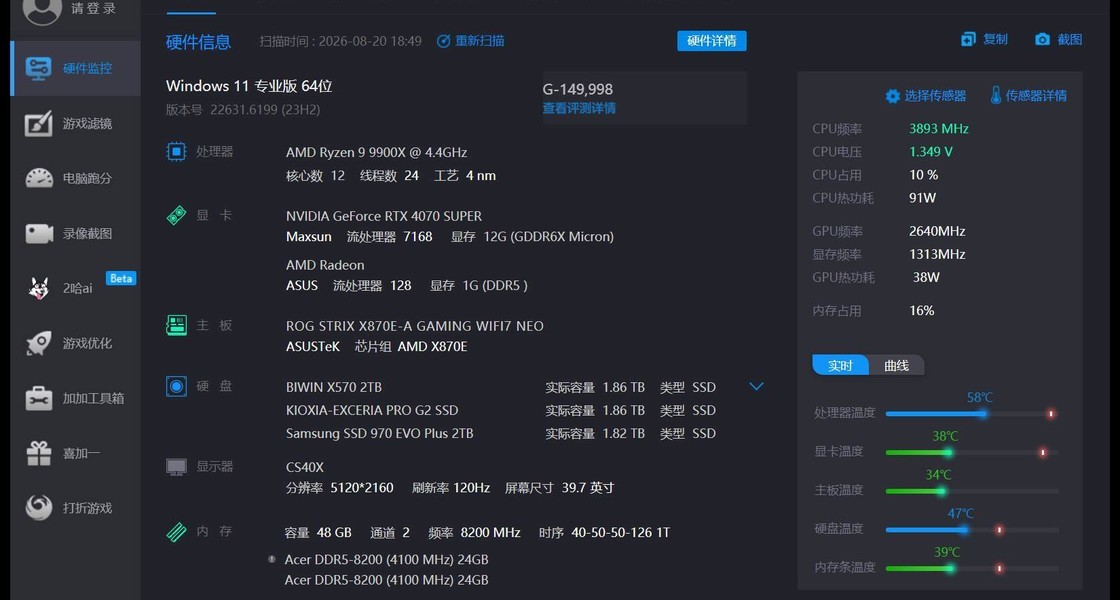Image resolution: width=1120 pixels, height=600 pixels.
Task: Click the graphics card icon
Action: [x=176, y=215]
